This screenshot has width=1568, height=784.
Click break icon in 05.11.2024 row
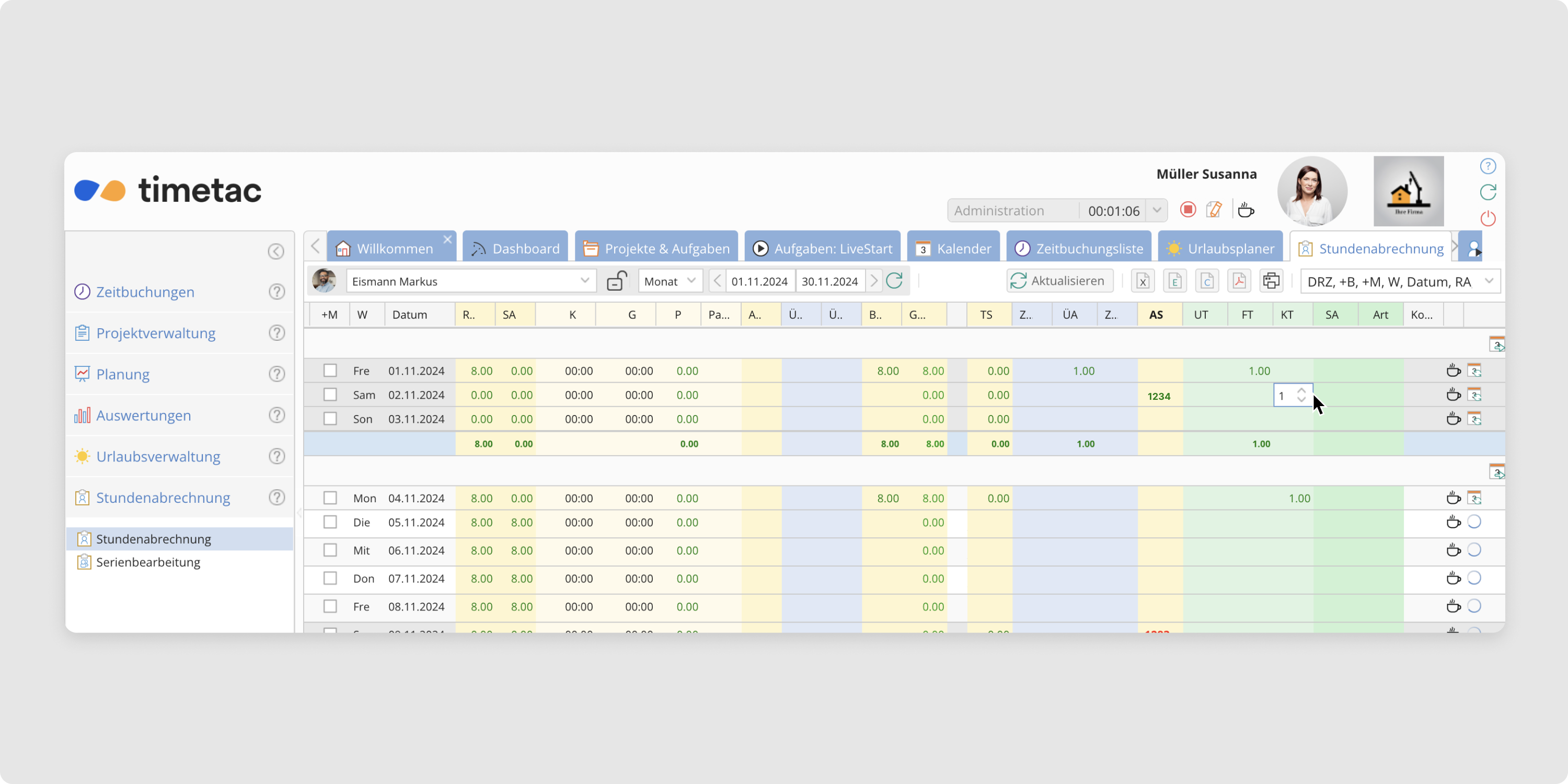(x=1453, y=522)
